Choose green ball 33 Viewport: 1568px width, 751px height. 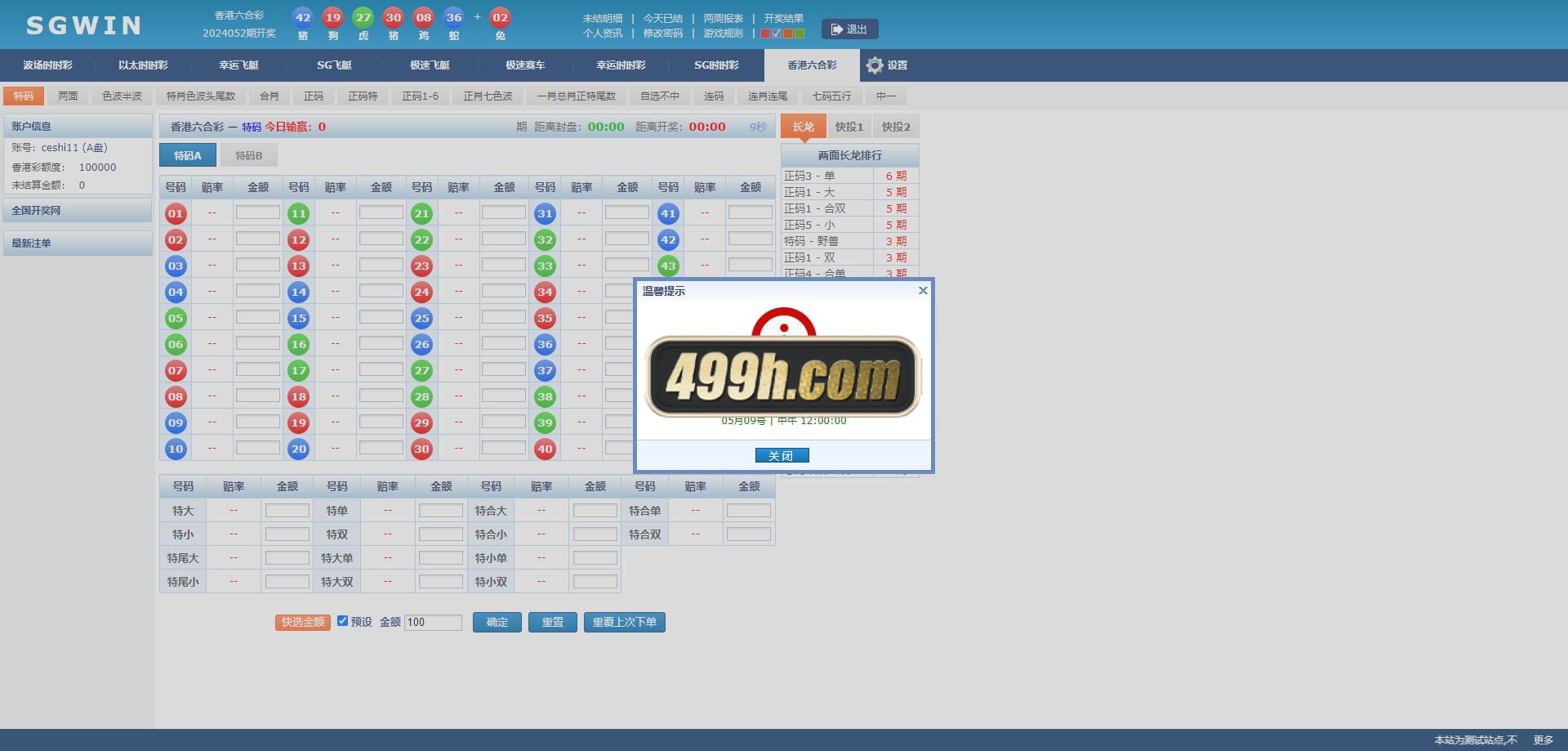point(545,266)
